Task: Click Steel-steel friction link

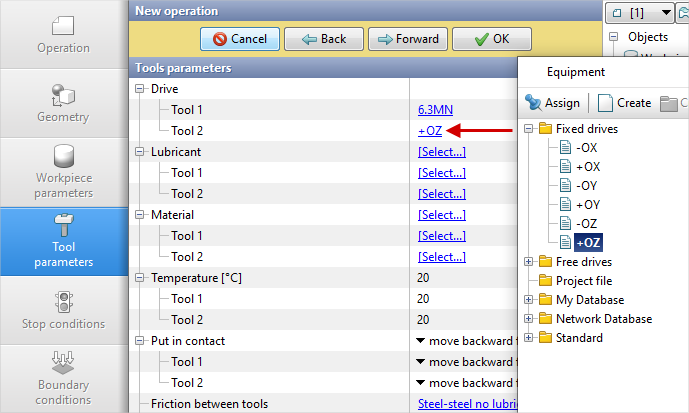Action: pos(466,404)
